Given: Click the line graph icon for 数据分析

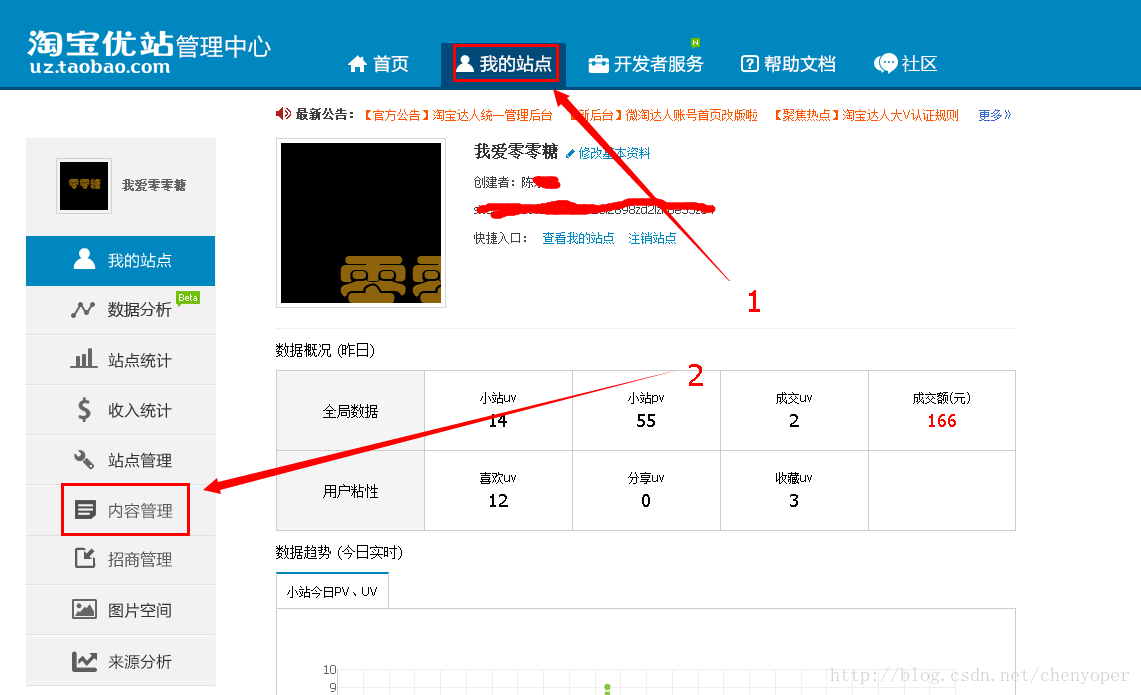Looking at the screenshot, I should tap(83, 309).
